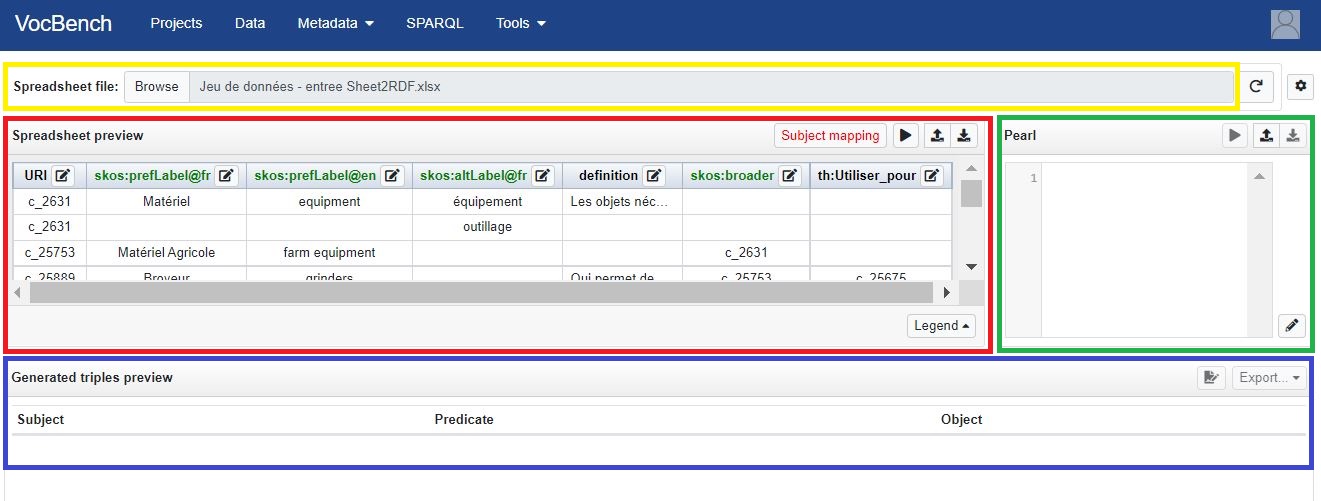Click the user avatar in top bar
Image resolution: width=1321 pixels, height=501 pixels.
pyautogui.click(x=1285, y=24)
